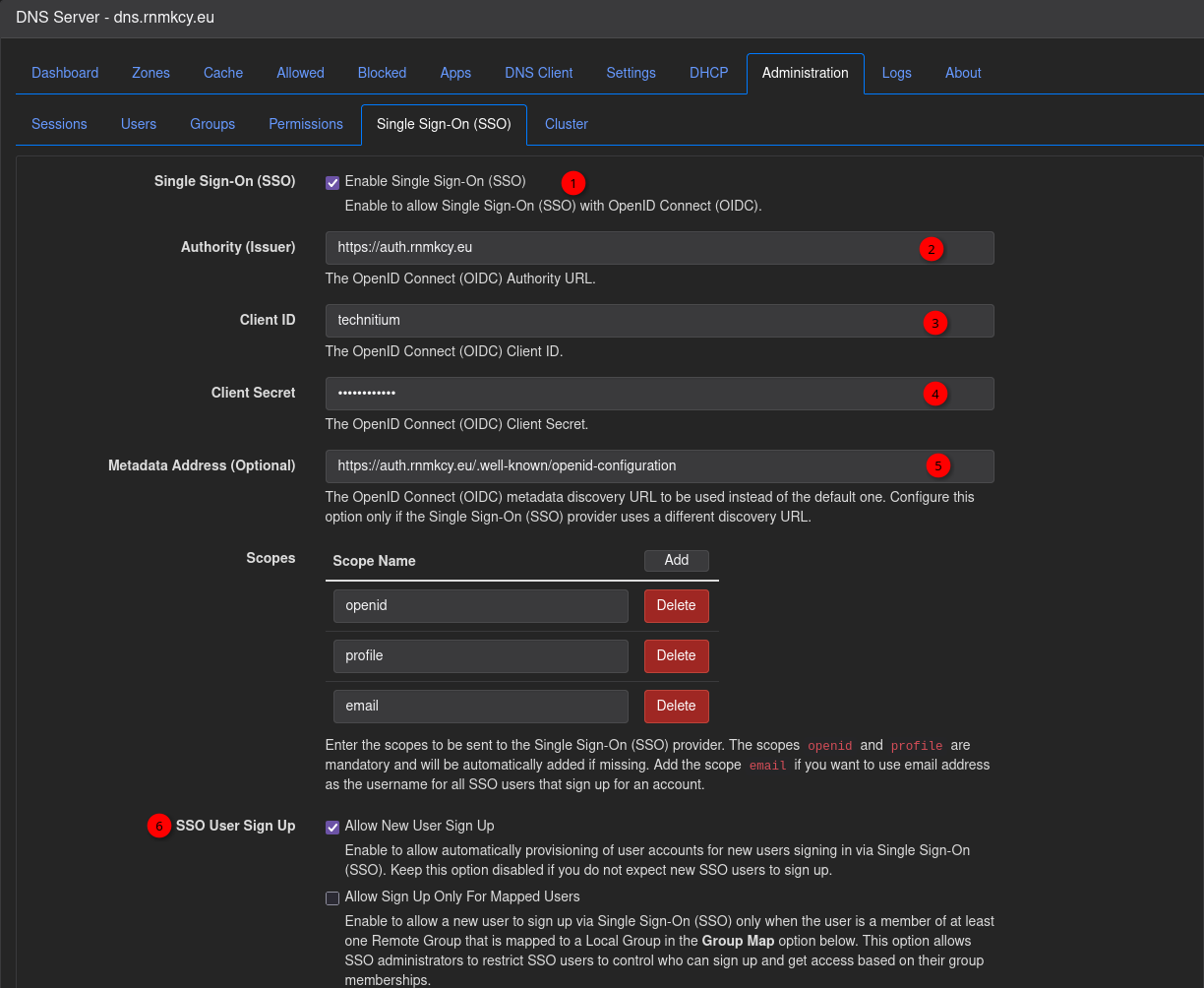
Task: Enable Allow Sign Up Only For Mapped Users
Action: (332, 897)
